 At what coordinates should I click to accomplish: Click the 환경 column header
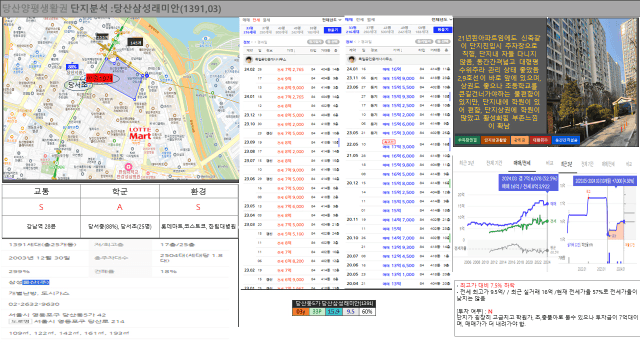[198, 191]
